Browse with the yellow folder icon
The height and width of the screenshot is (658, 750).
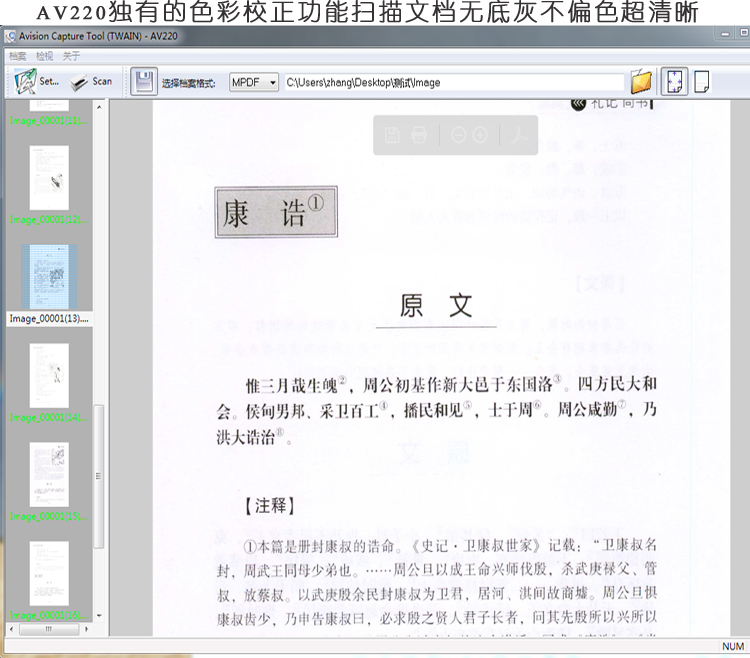[641, 82]
